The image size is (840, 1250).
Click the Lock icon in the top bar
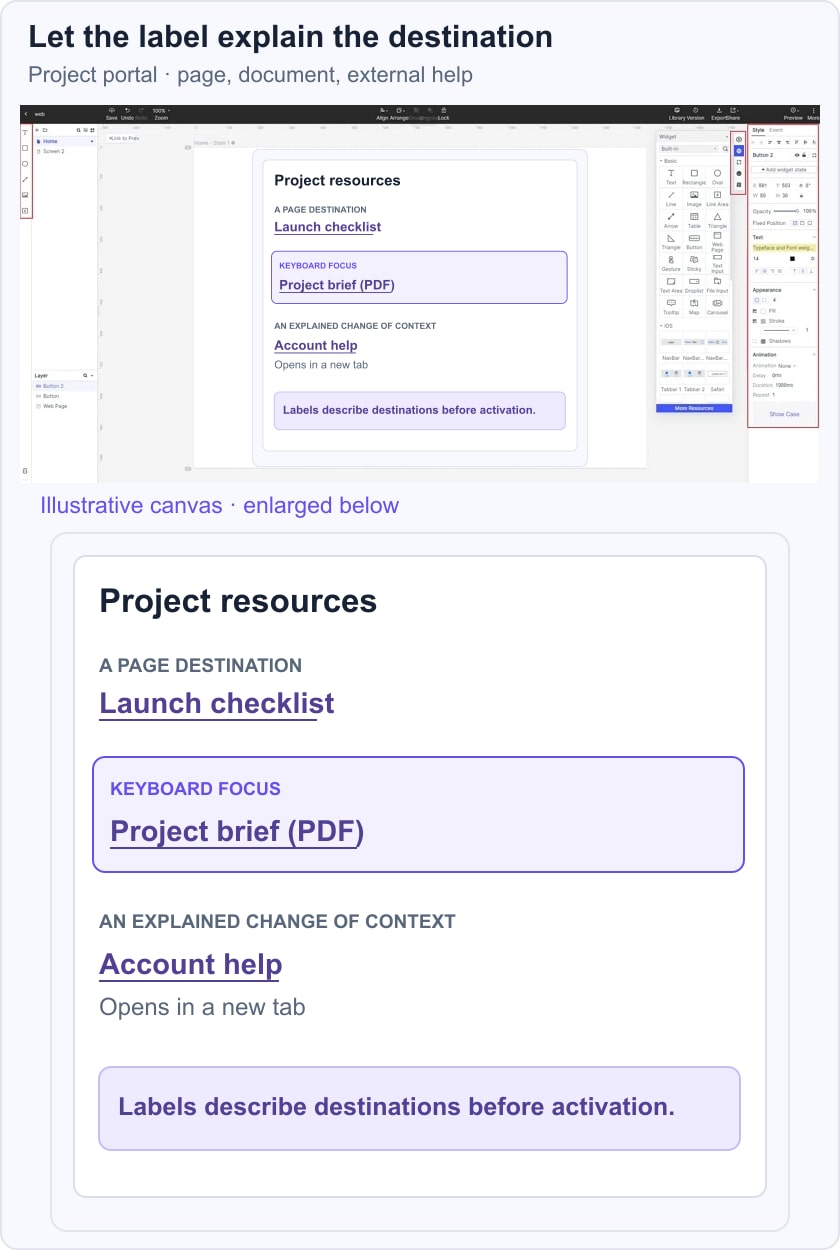(x=443, y=109)
